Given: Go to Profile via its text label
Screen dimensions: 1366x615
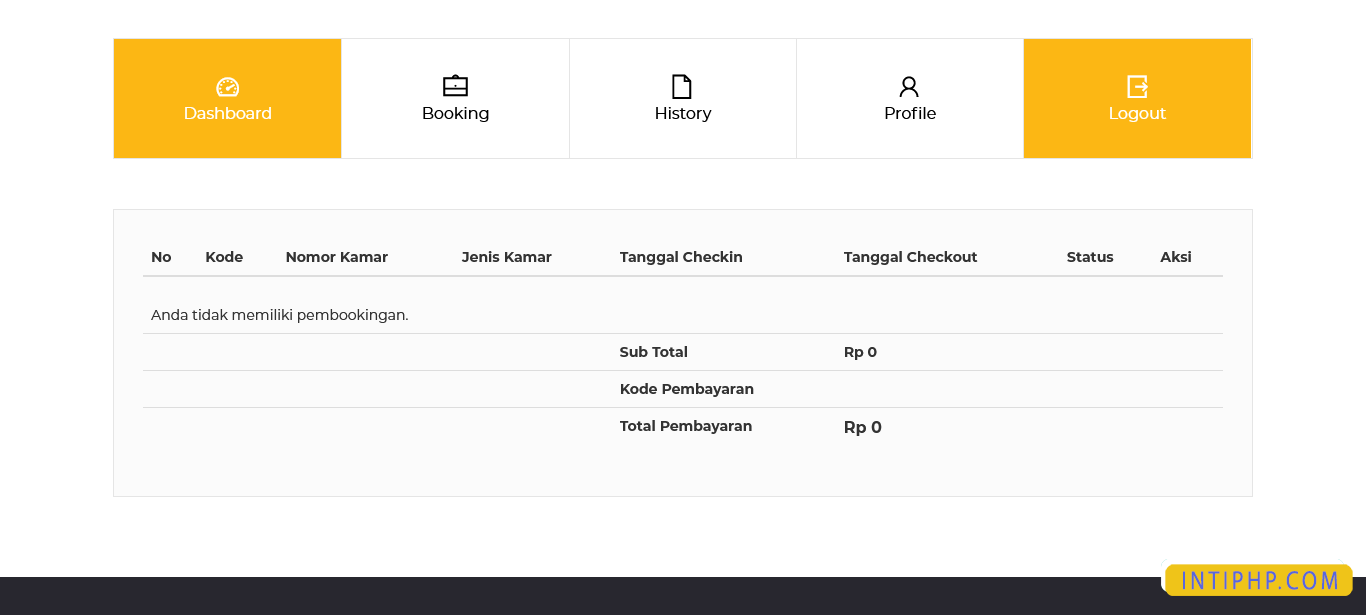Looking at the screenshot, I should (x=910, y=114).
